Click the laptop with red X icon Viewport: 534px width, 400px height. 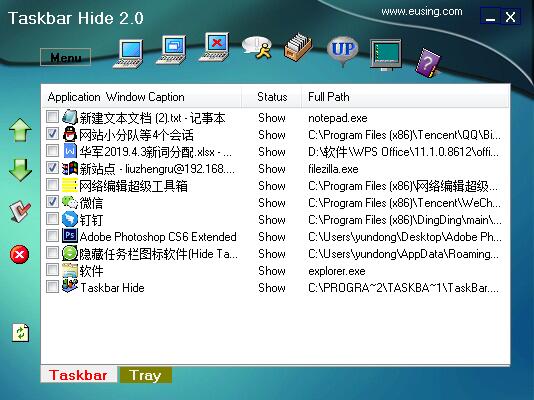click(x=214, y=47)
